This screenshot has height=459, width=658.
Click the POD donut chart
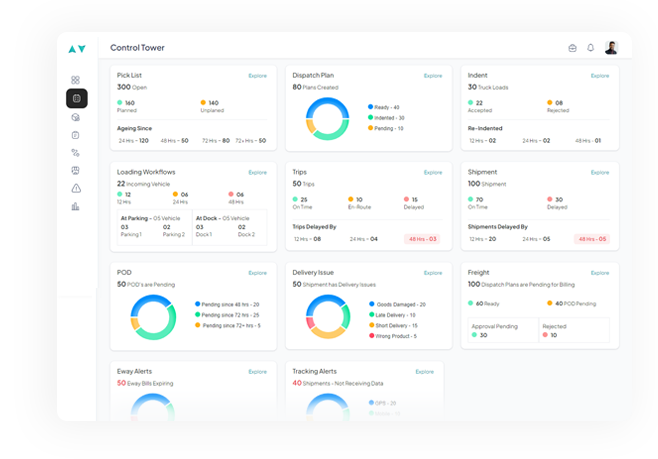(153, 317)
